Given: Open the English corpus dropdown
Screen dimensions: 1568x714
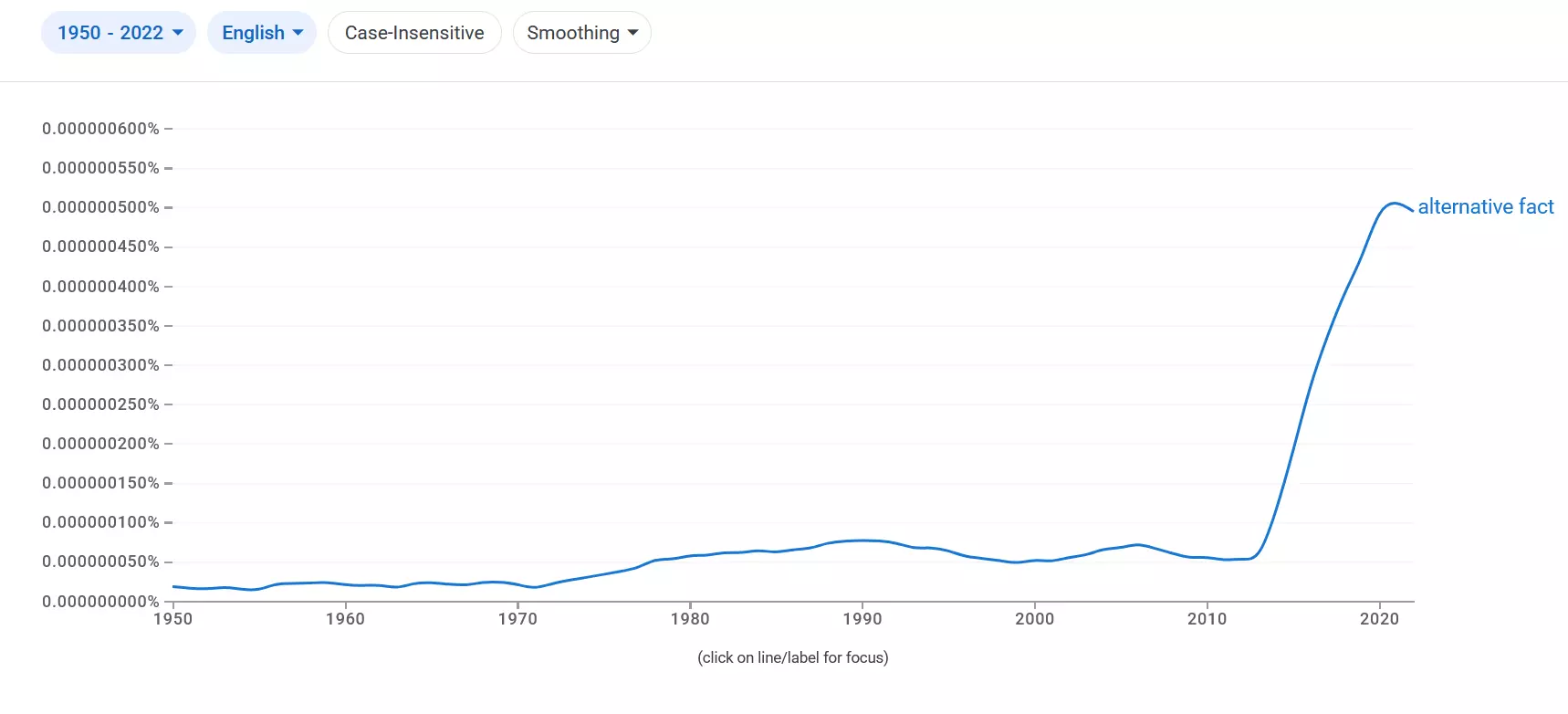Looking at the screenshot, I should (262, 33).
